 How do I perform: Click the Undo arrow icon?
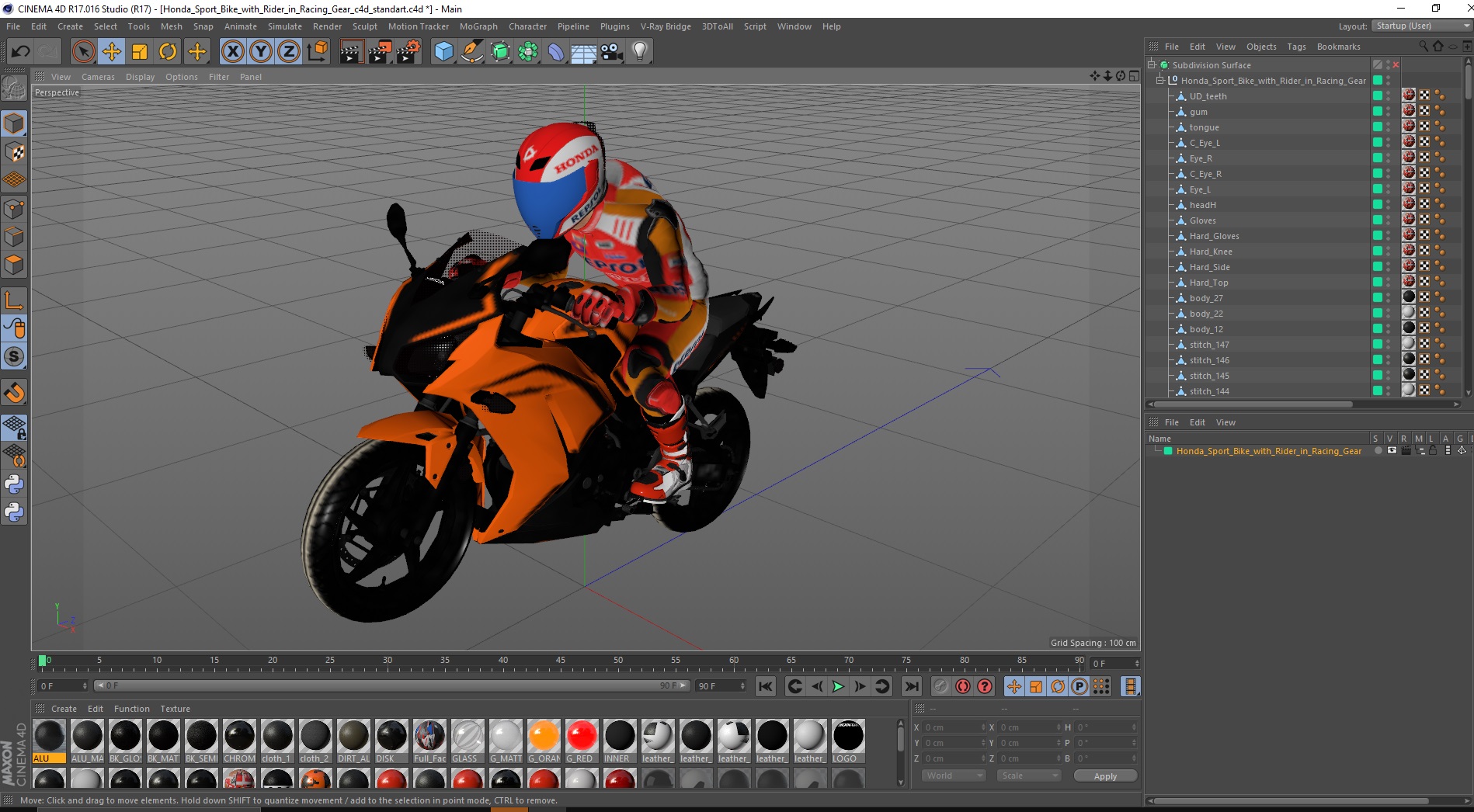[21, 52]
